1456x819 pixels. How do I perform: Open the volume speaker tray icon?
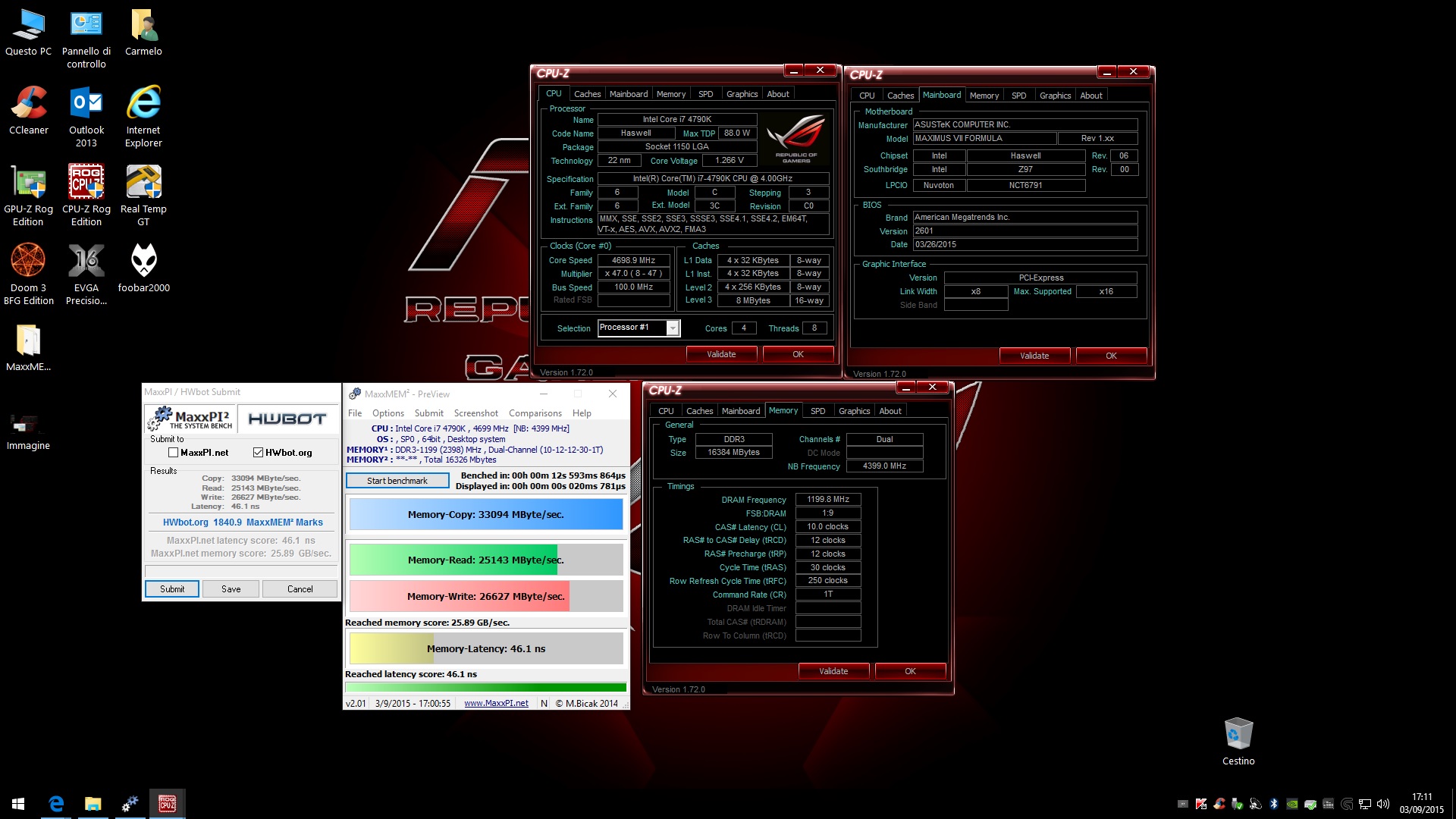tap(1383, 804)
